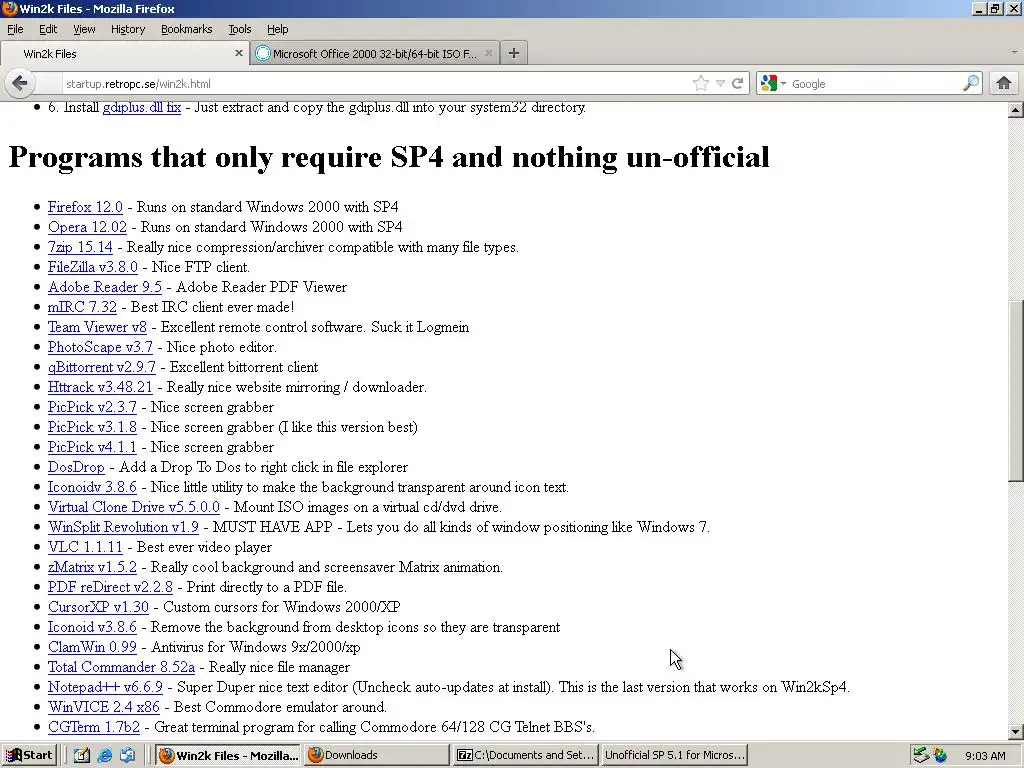Image resolution: width=1024 pixels, height=768 pixels.
Task: Select the Win2k Files tab
Action: point(124,54)
